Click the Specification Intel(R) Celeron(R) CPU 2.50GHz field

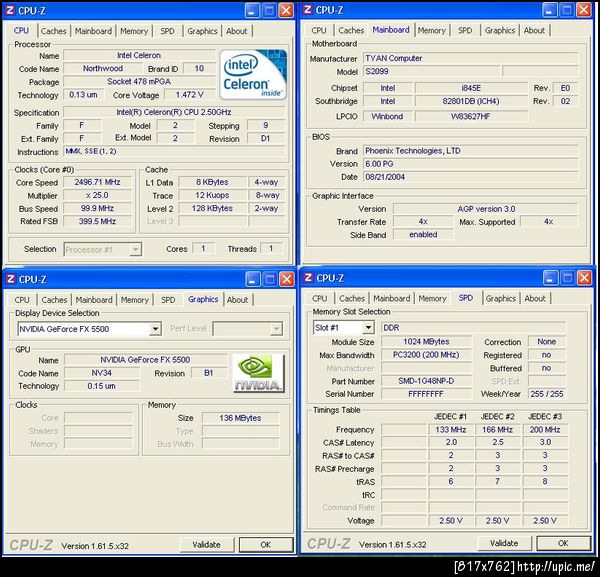pos(174,112)
